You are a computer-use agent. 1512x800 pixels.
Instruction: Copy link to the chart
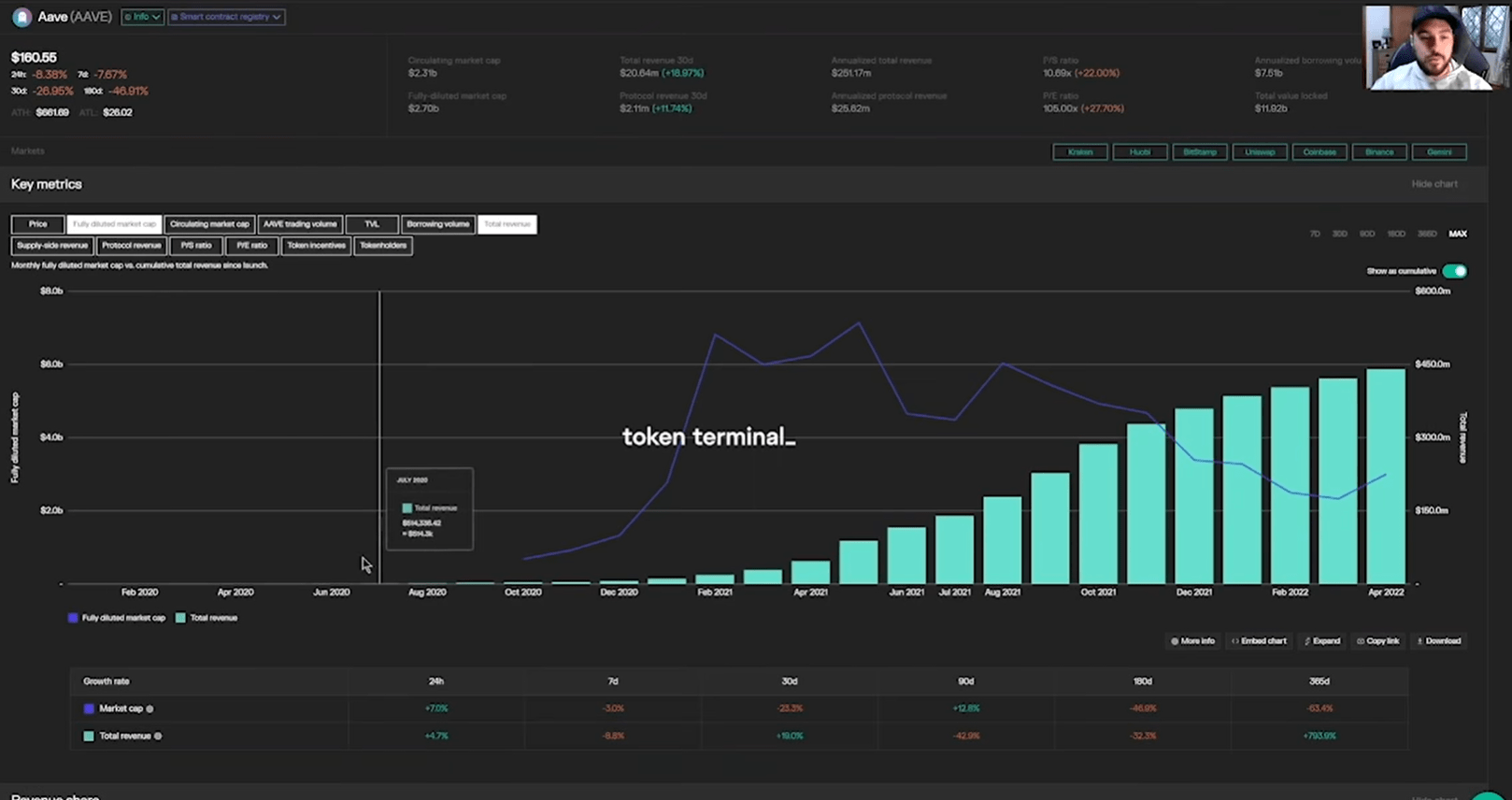[x=1378, y=641]
